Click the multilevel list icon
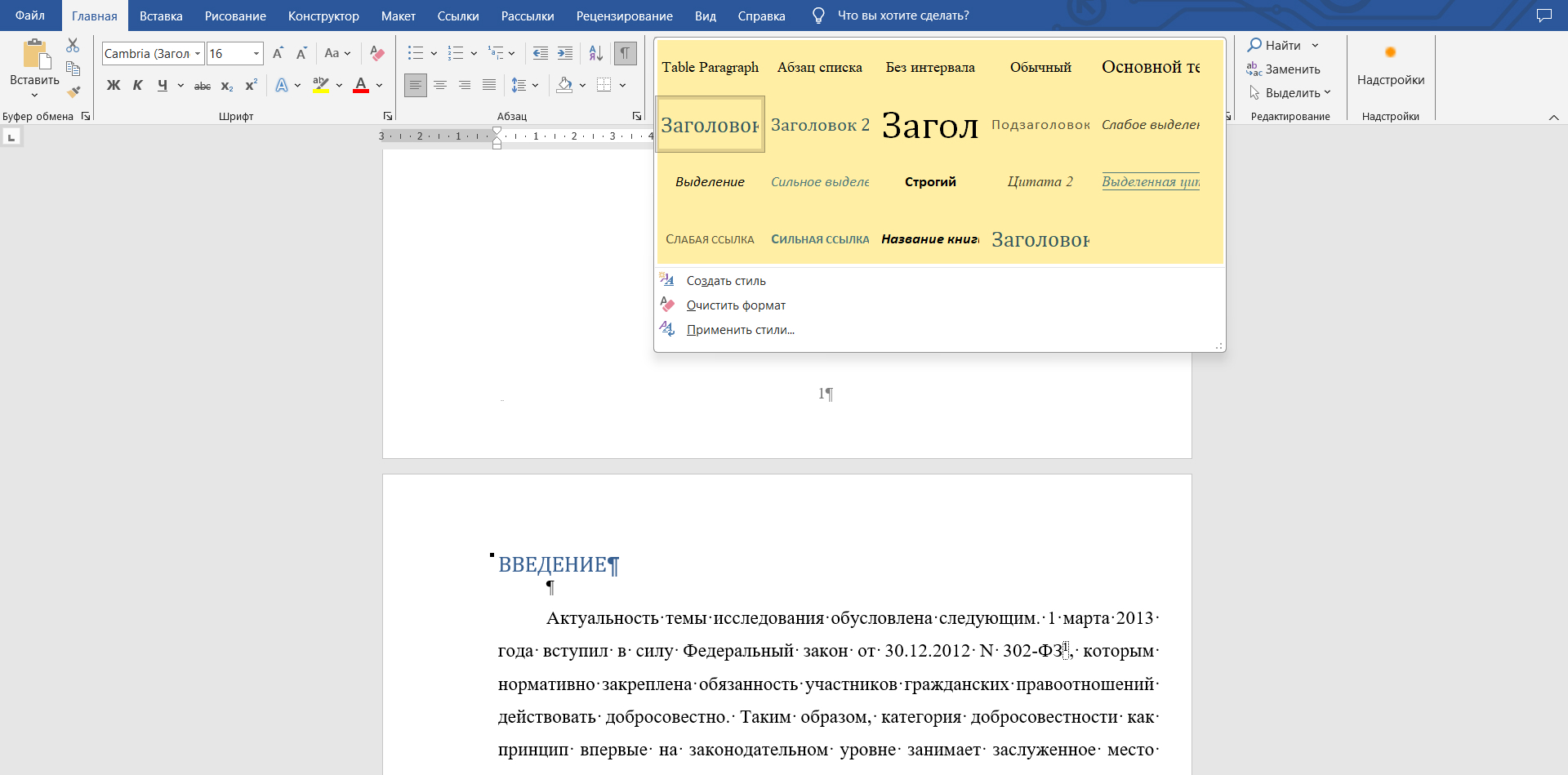1568x775 pixels. pos(496,54)
